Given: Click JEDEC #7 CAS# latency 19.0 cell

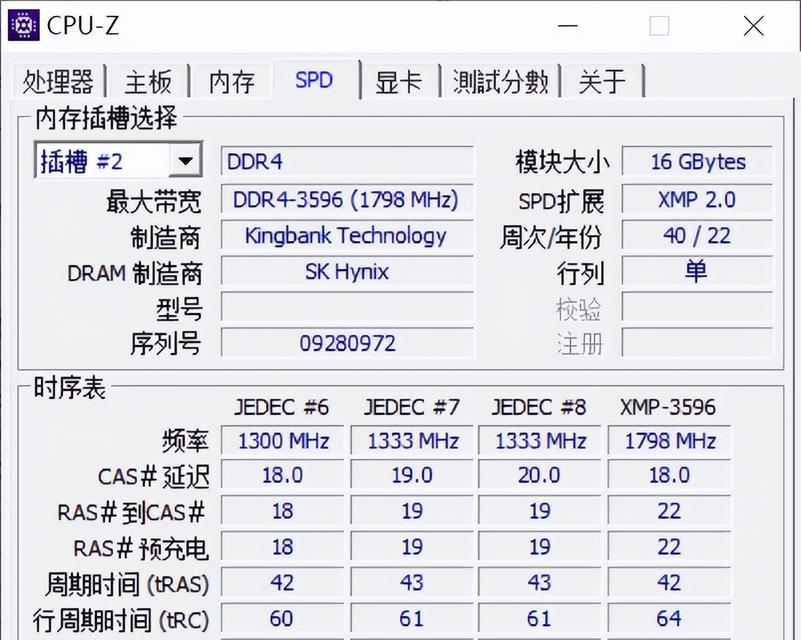Looking at the screenshot, I should [x=412, y=476].
